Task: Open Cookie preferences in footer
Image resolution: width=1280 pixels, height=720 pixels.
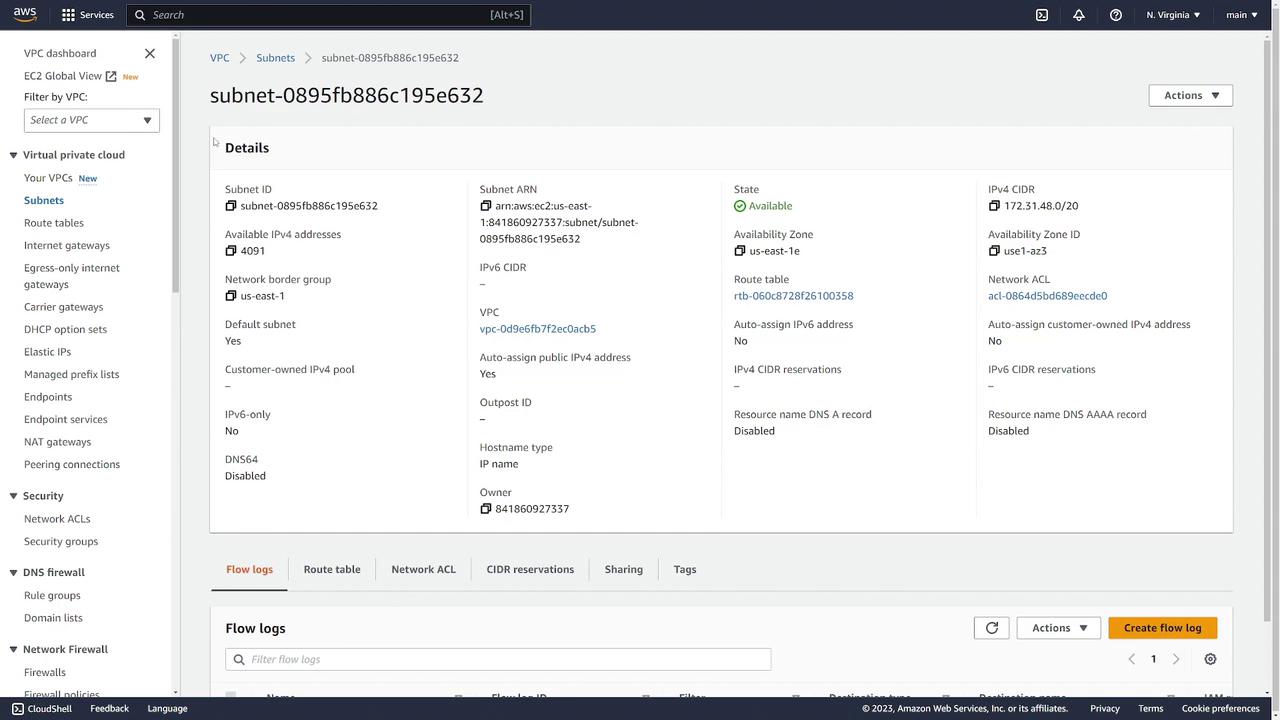Action: [1220, 709]
